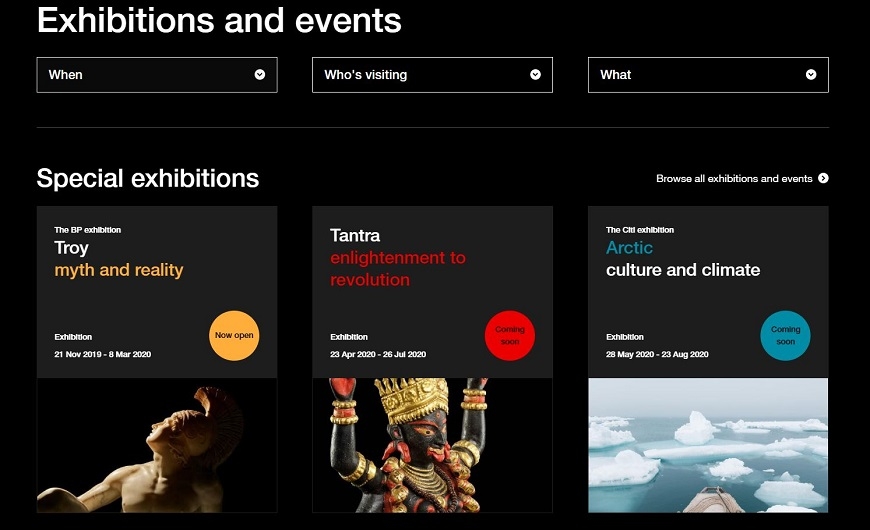Screen dimensions: 870x530
Task: Open the Troy myth and reality title
Action: pyautogui.click(x=118, y=259)
